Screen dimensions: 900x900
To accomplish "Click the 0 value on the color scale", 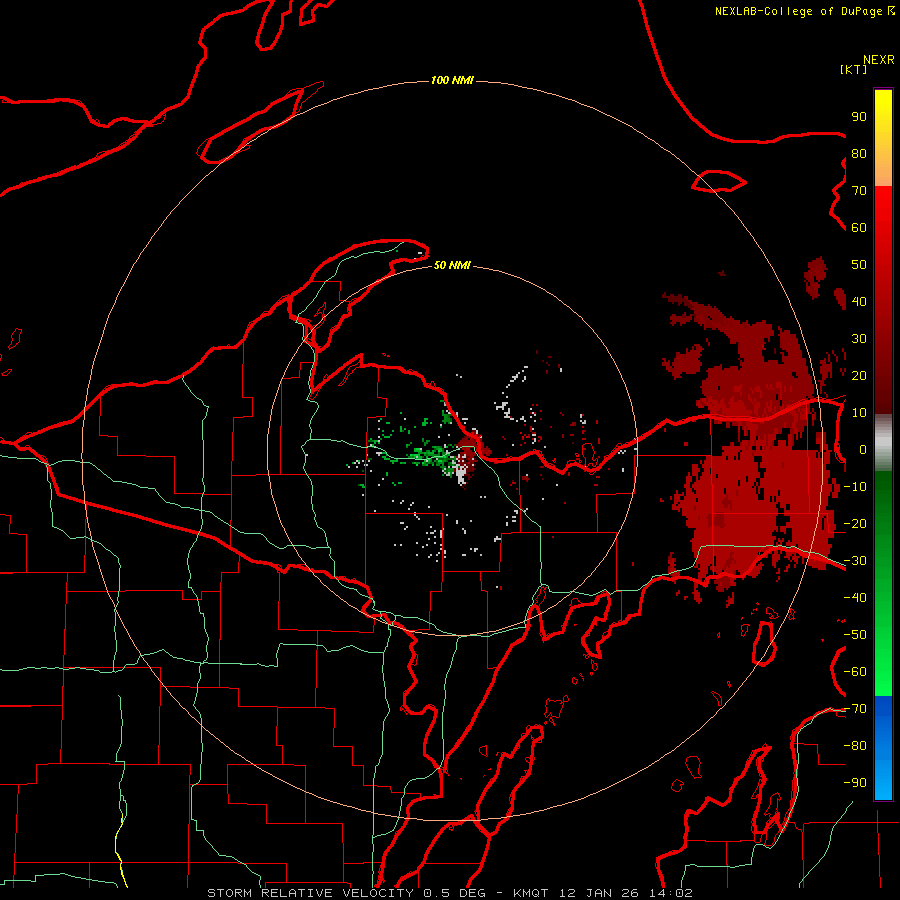I will [863, 449].
